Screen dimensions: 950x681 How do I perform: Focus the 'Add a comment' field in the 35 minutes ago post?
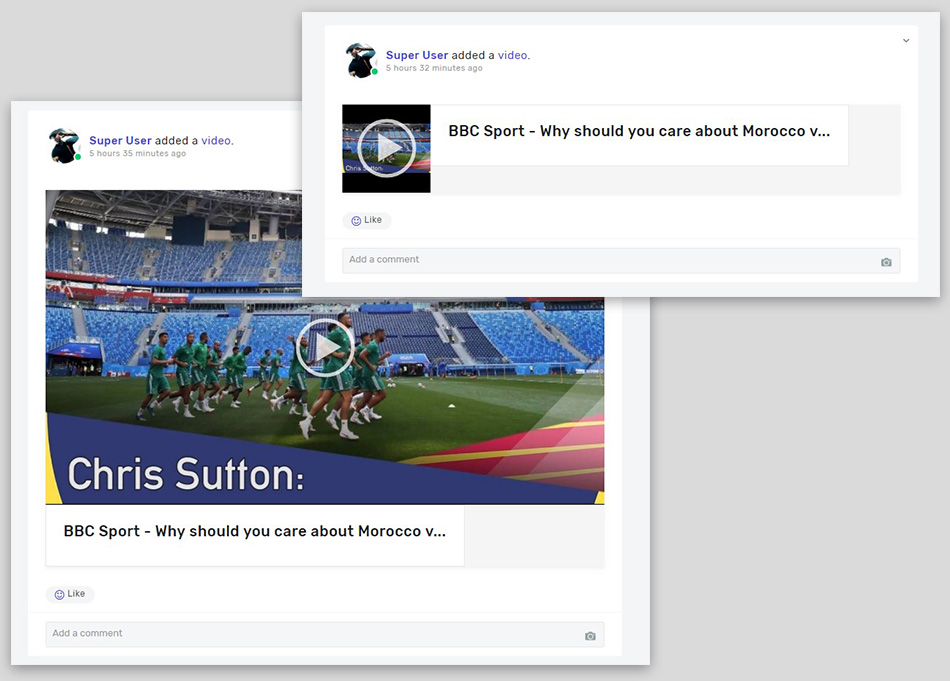(325, 634)
